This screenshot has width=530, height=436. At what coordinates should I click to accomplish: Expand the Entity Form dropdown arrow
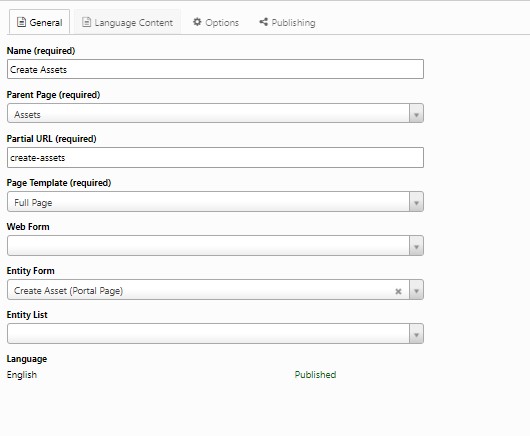click(x=416, y=290)
